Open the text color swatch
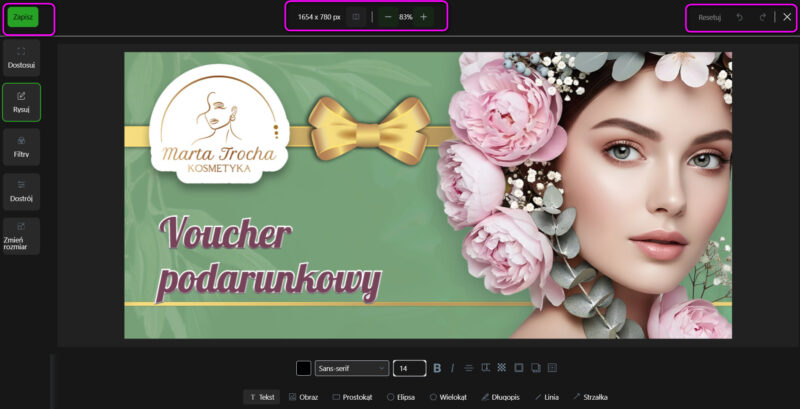The width and height of the screenshot is (800, 409). pos(303,368)
